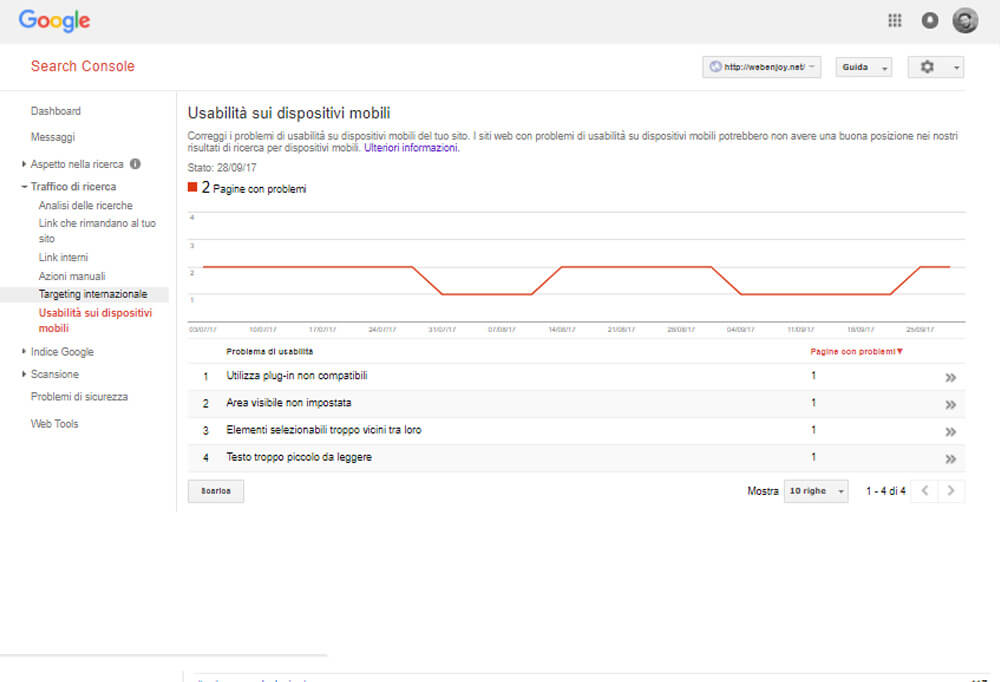Open the Guida dropdown
Screen dimensions: 1000x682
(x=864, y=67)
